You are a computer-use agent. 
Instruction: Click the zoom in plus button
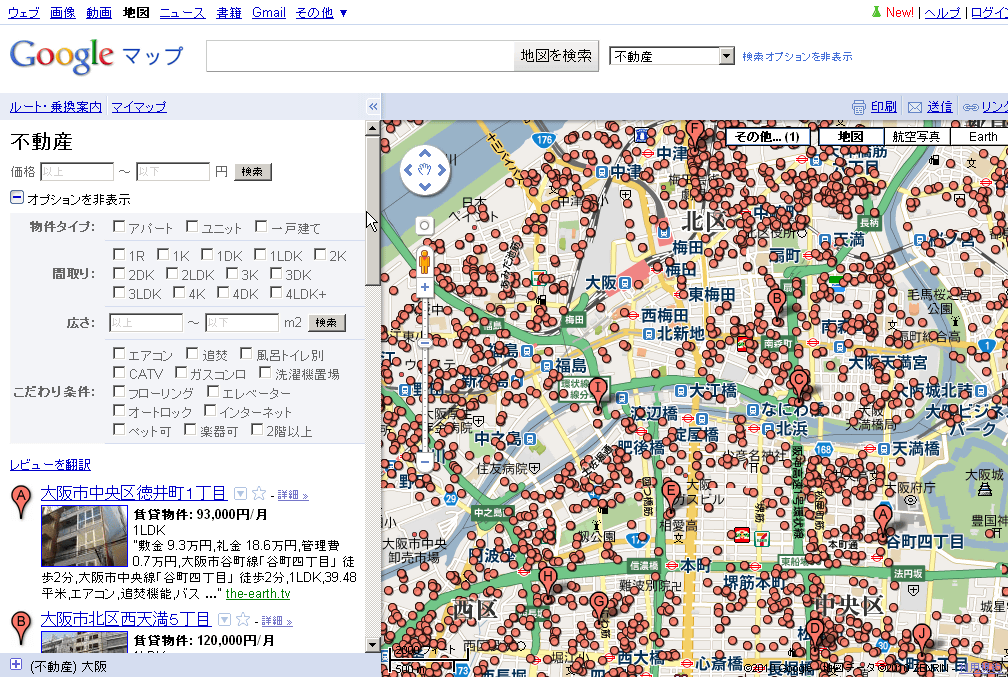(425, 287)
